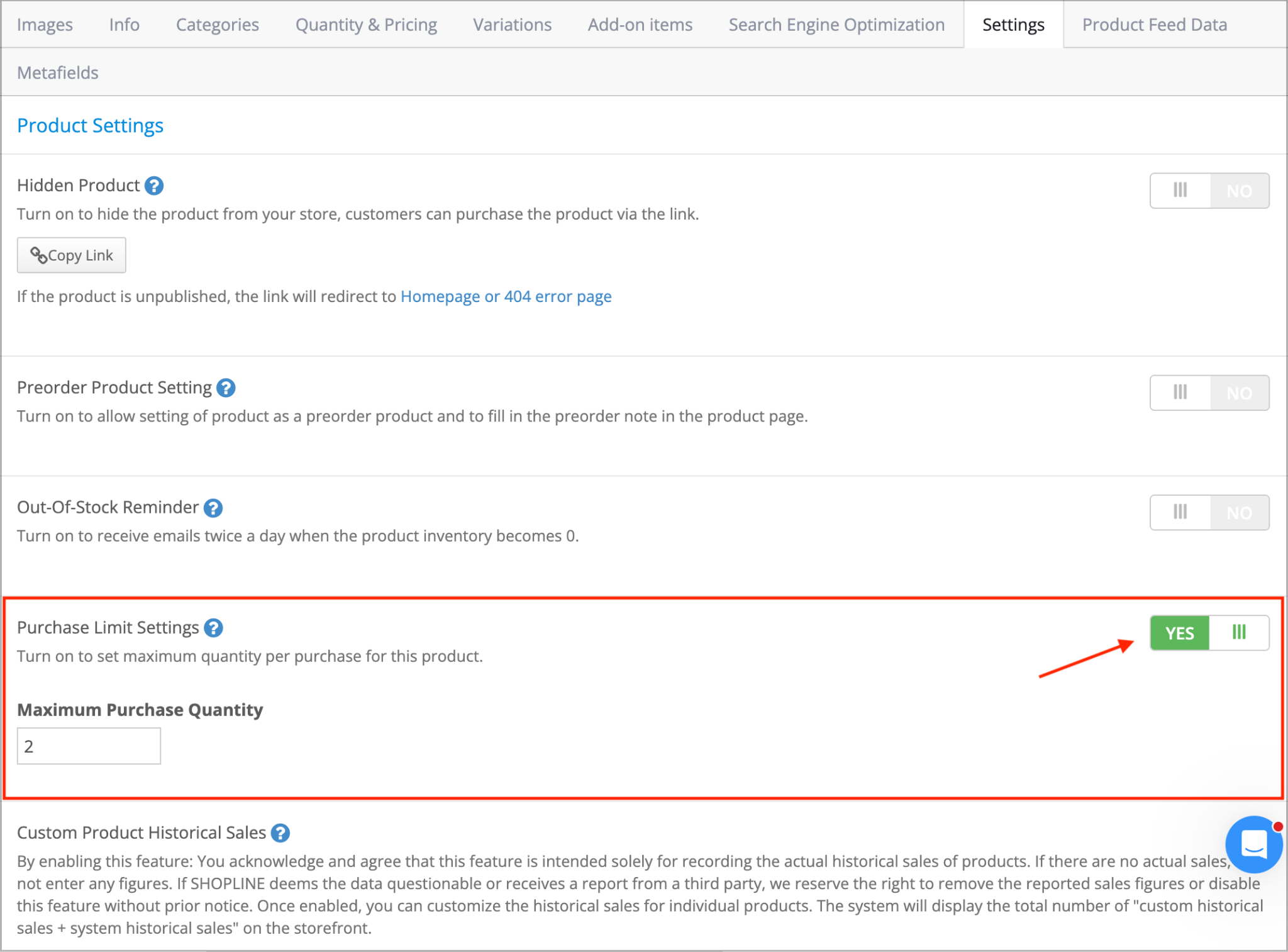Open the Quantity & Pricing tab

point(366,25)
